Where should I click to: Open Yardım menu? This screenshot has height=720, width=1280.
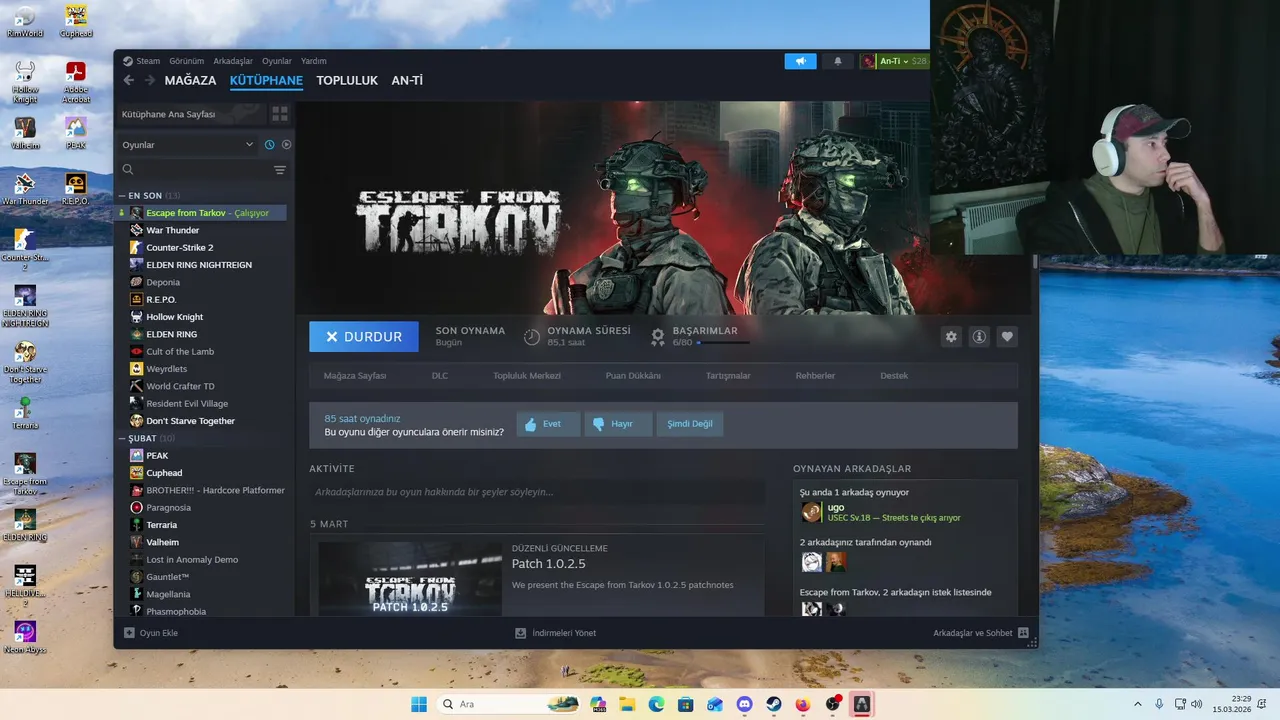314,61
